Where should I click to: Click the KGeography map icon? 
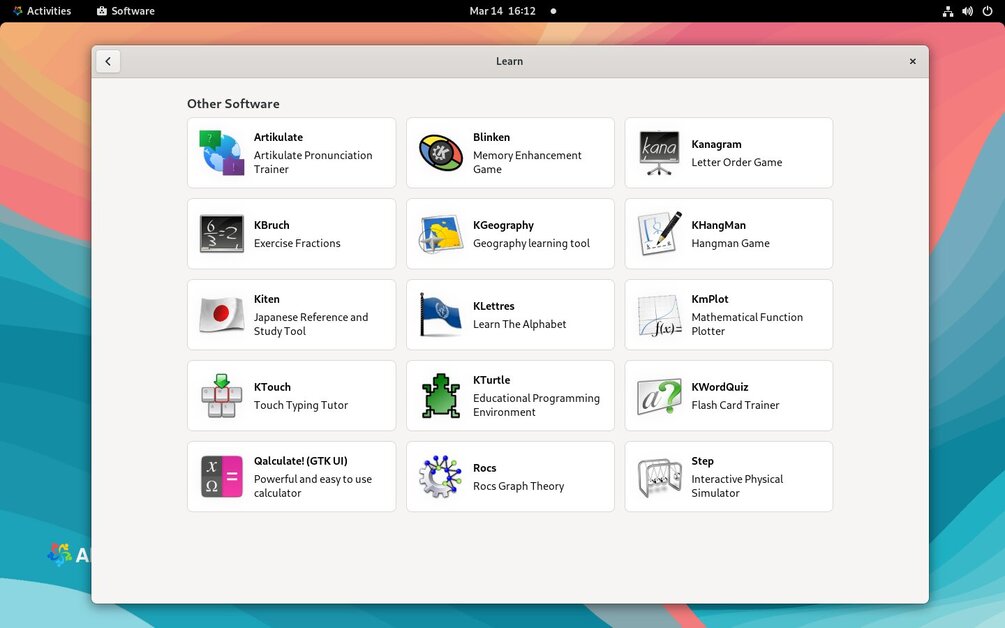tap(441, 234)
